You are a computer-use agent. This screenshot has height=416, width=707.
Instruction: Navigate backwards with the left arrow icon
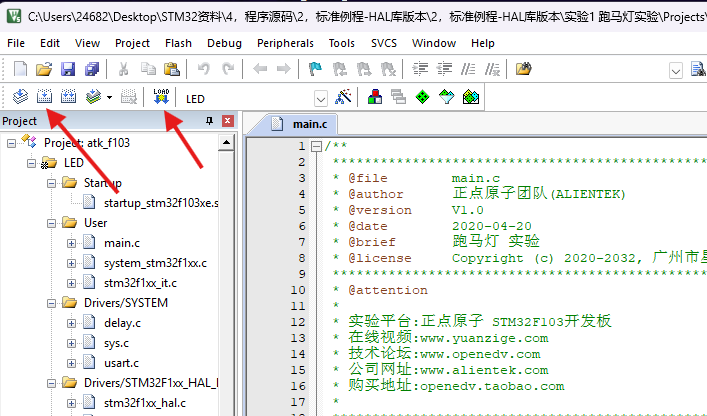click(260, 69)
